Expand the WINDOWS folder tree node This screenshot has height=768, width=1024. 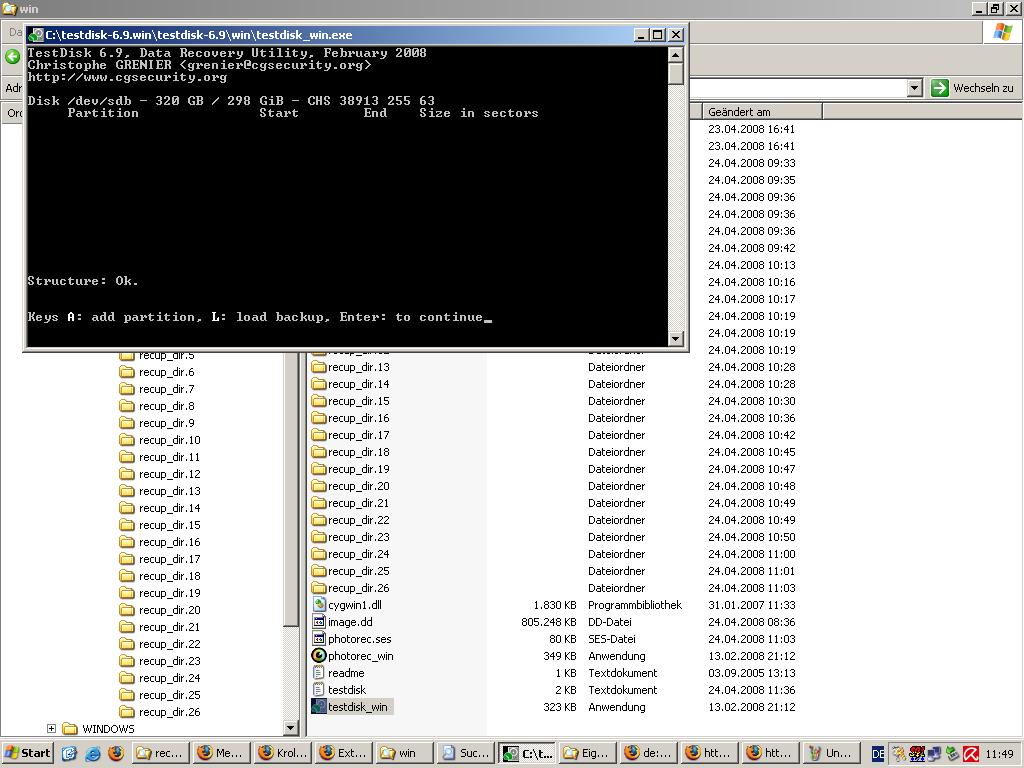coord(51,728)
